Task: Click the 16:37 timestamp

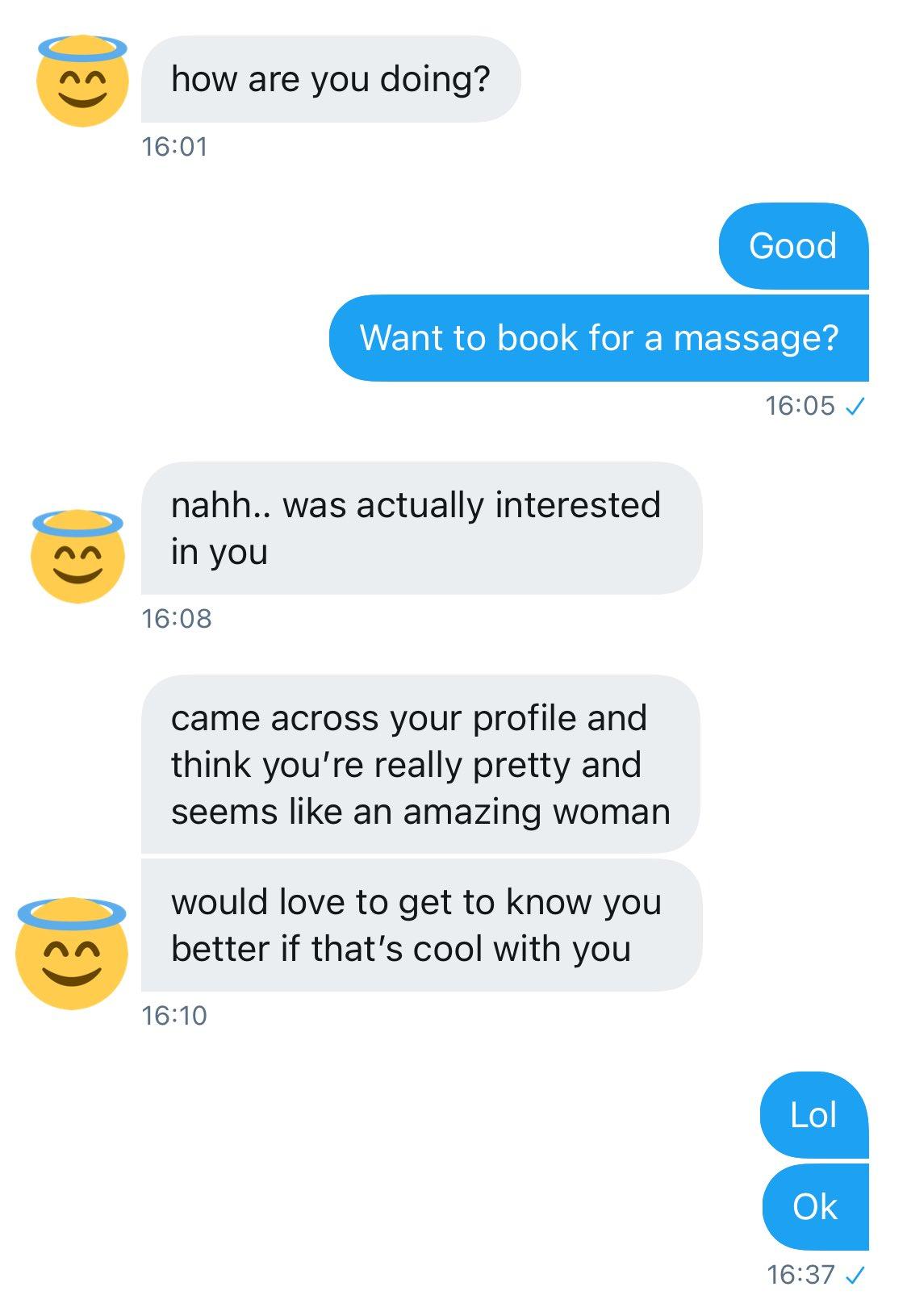Action: [x=801, y=1275]
